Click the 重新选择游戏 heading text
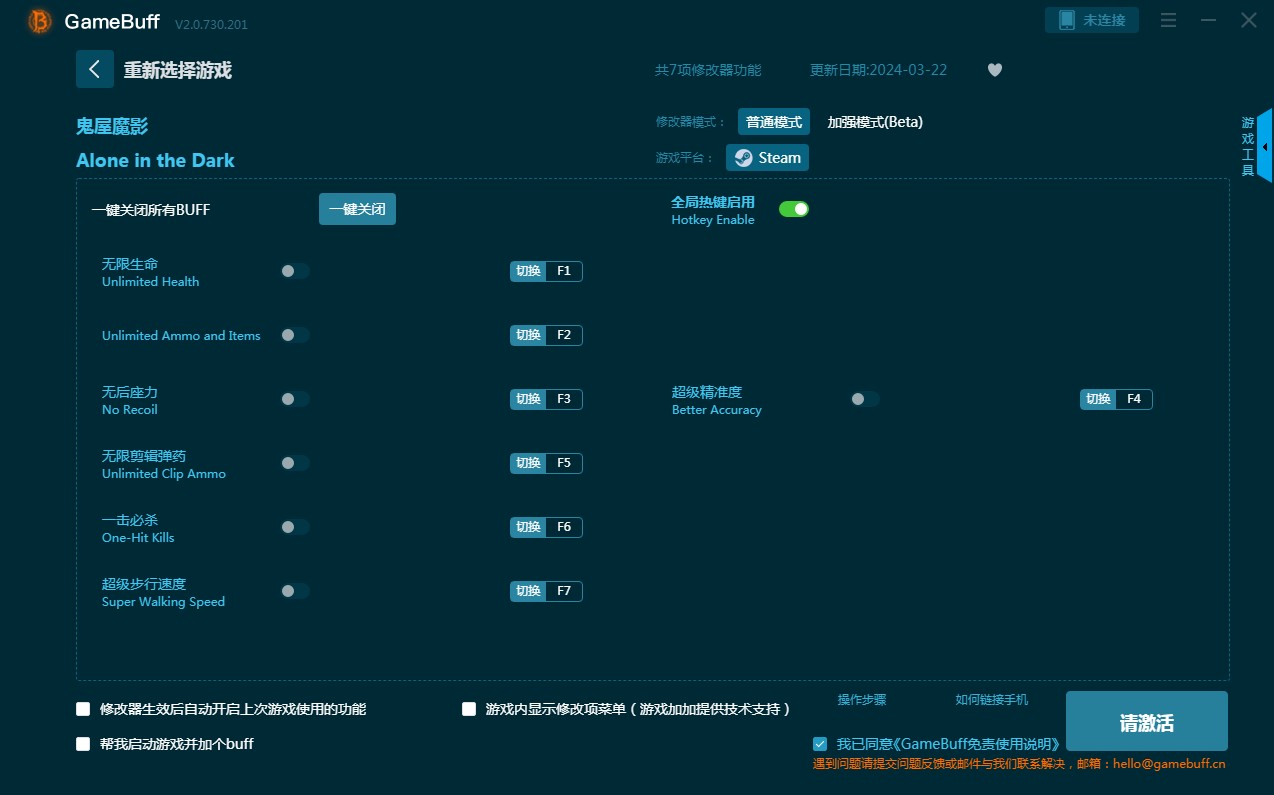1274x795 pixels. [x=178, y=70]
